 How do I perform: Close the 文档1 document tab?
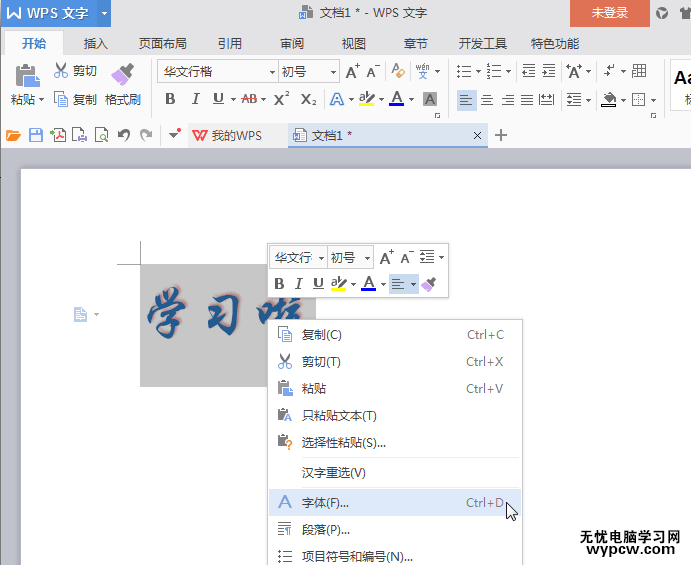[x=477, y=136]
